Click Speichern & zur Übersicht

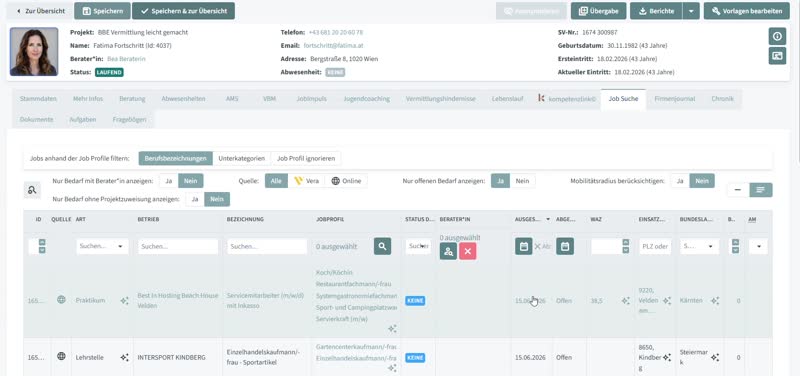[183, 11]
